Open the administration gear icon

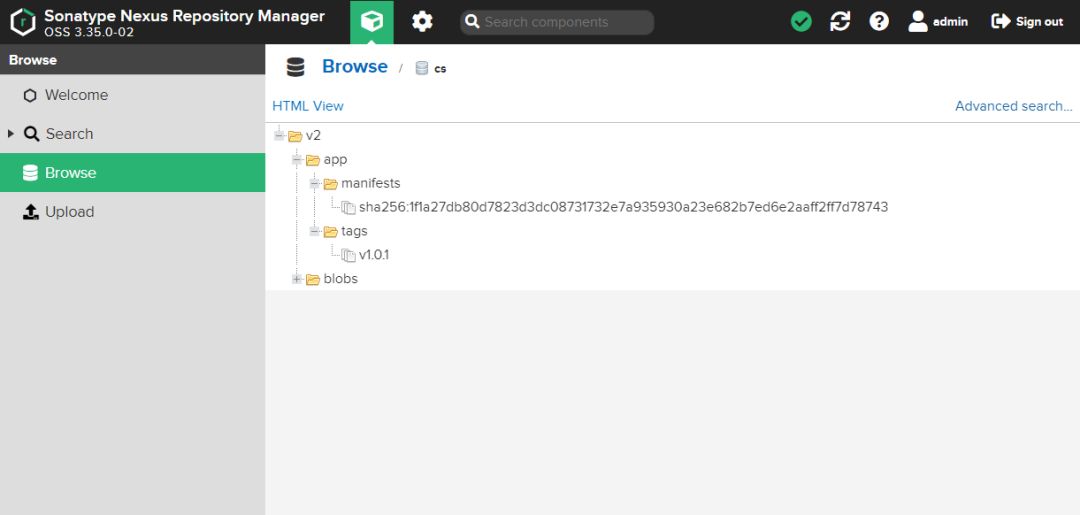click(422, 22)
